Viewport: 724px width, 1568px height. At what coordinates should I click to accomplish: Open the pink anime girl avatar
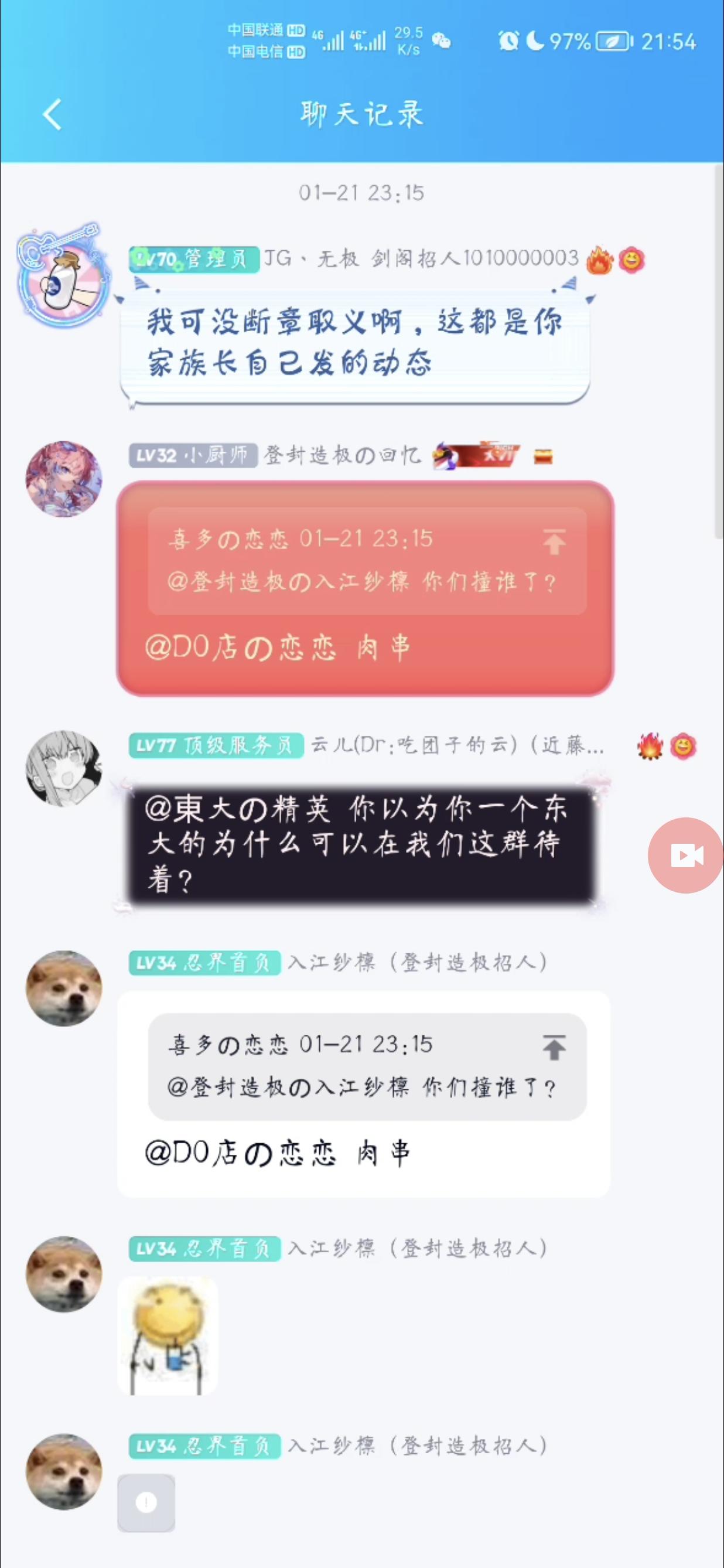64,479
